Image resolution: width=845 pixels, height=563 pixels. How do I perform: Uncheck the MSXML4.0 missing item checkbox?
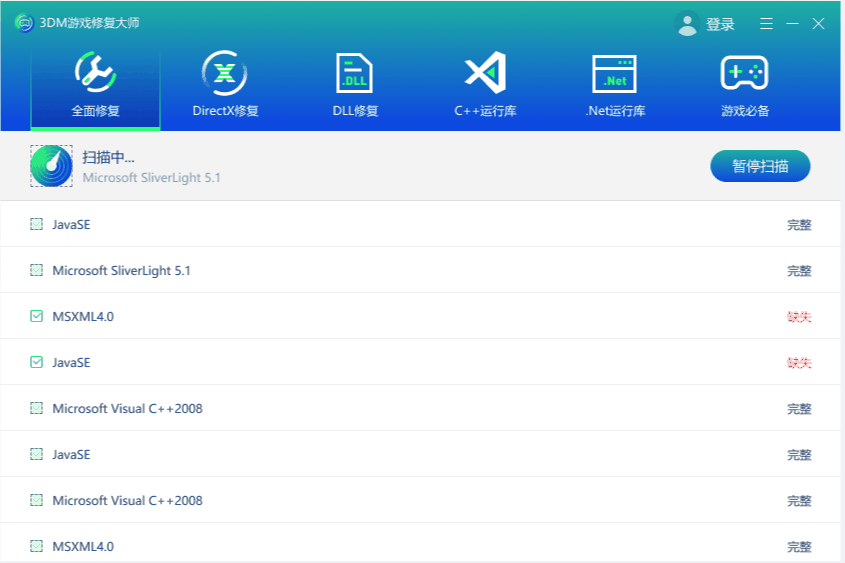pos(37,317)
